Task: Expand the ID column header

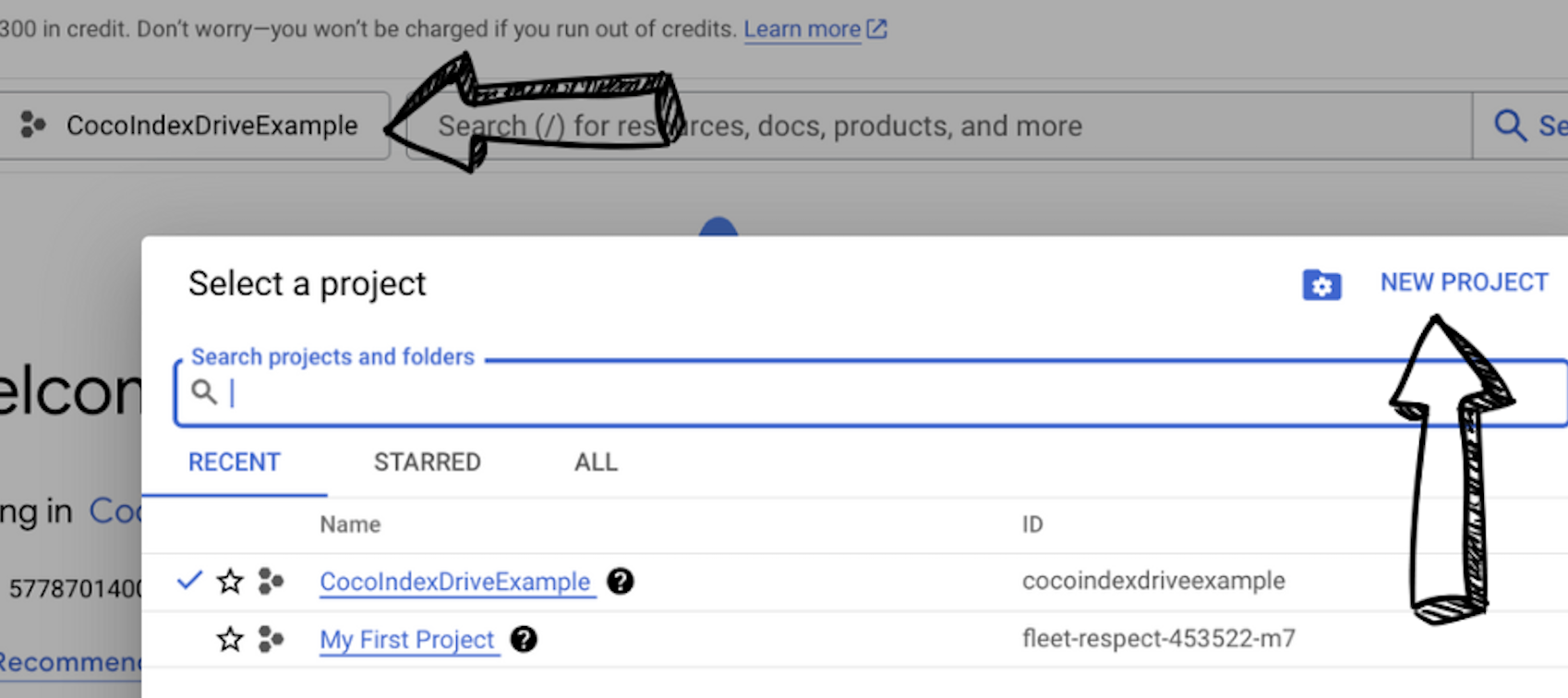Action: [x=1033, y=523]
